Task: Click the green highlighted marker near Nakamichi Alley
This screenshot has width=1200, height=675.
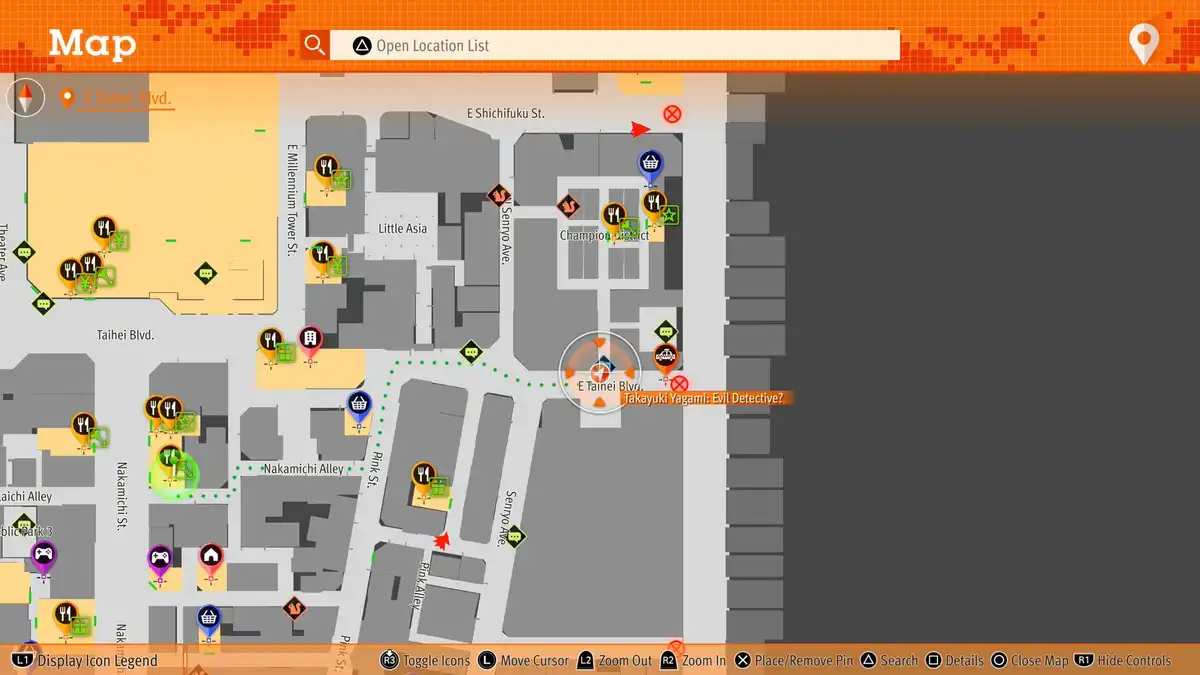Action: click(x=174, y=472)
